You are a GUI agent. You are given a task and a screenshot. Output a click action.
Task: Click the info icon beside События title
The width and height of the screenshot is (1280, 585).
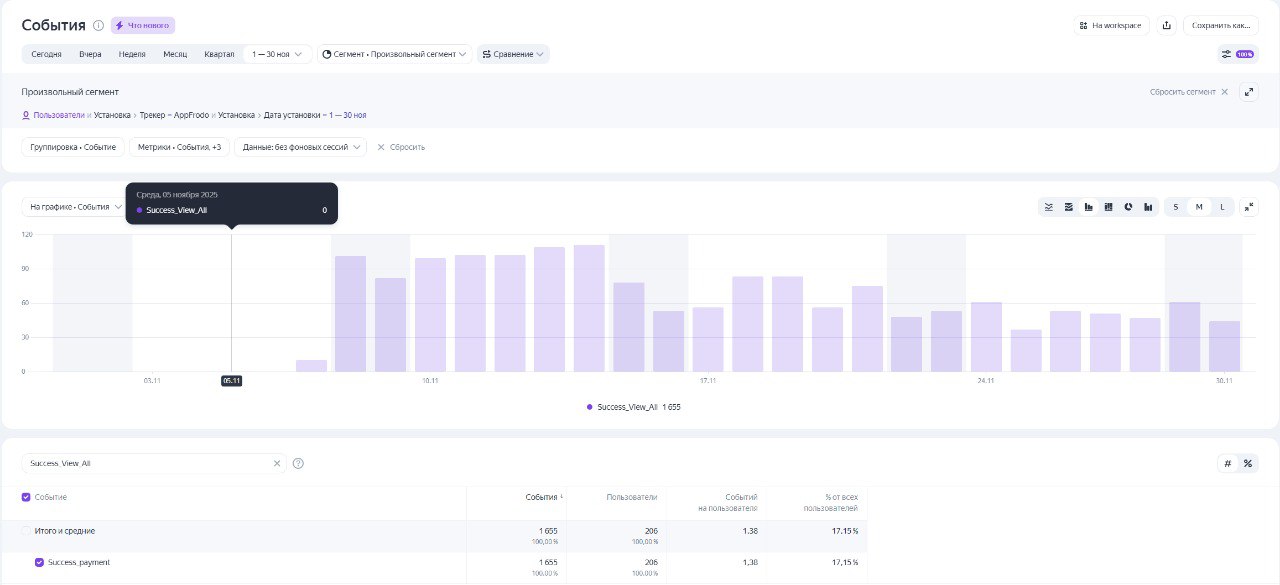click(98, 25)
